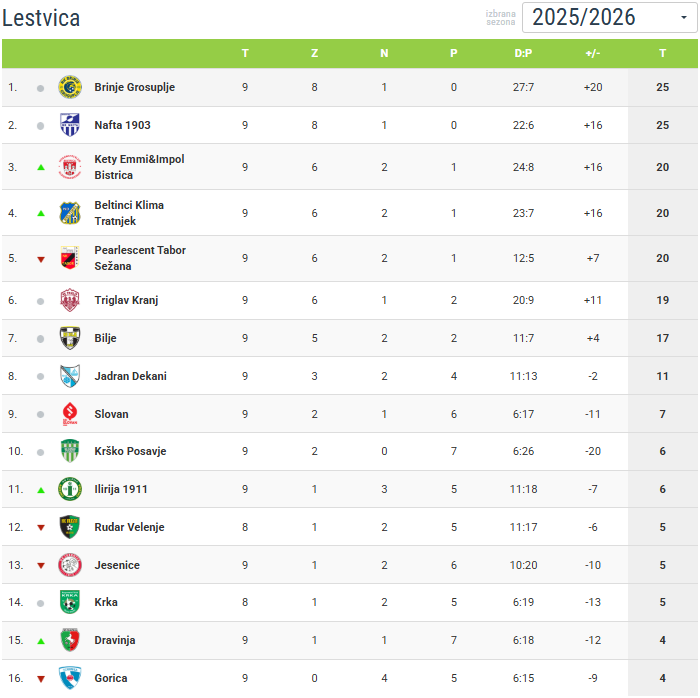Click the Z wins column header
700x698 pixels.
pyautogui.click(x=315, y=53)
